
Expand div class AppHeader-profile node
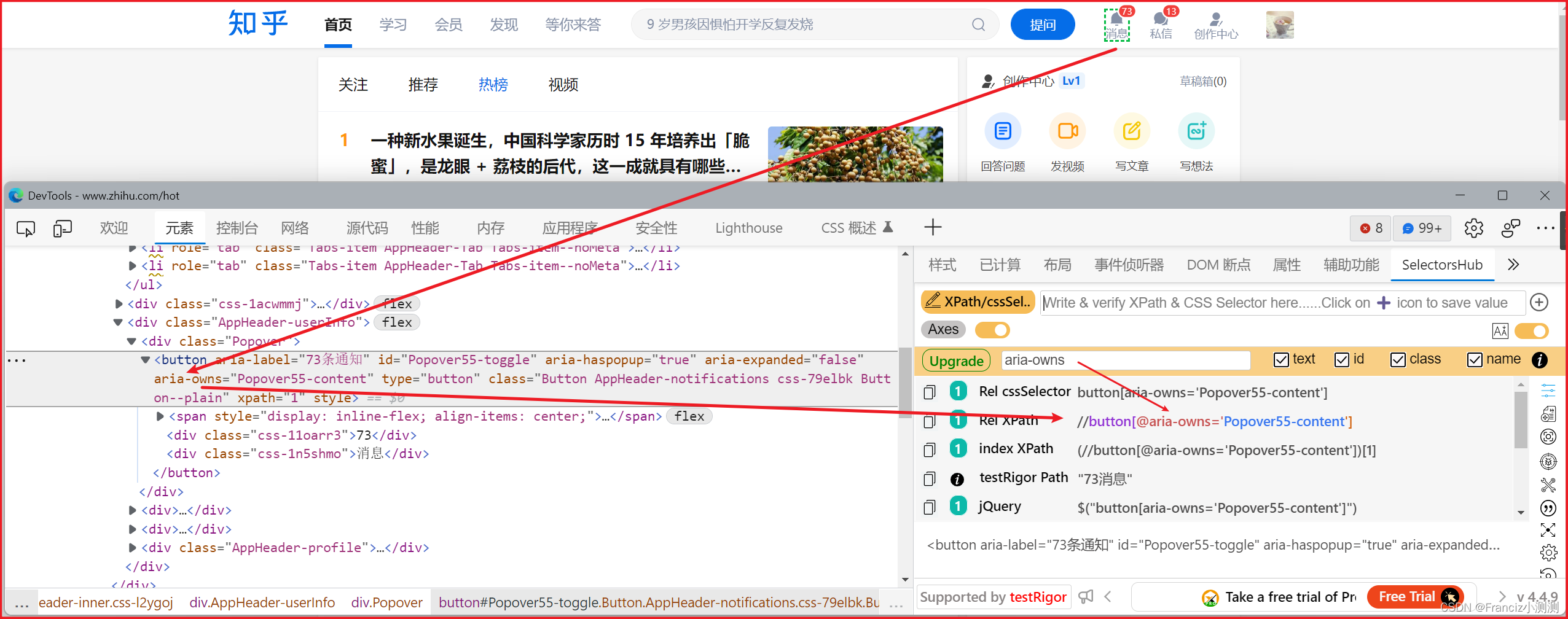(x=132, y=547)
